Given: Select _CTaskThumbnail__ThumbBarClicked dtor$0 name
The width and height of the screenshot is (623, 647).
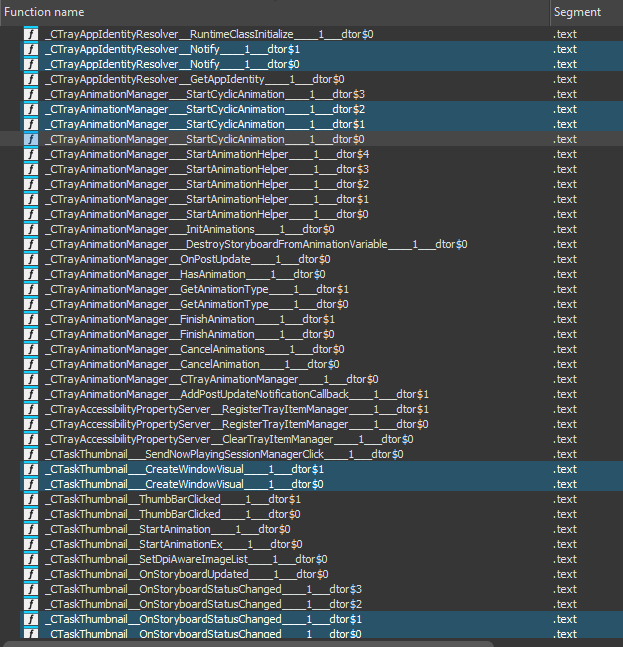Looking at the screenshot, I should 173,514.
